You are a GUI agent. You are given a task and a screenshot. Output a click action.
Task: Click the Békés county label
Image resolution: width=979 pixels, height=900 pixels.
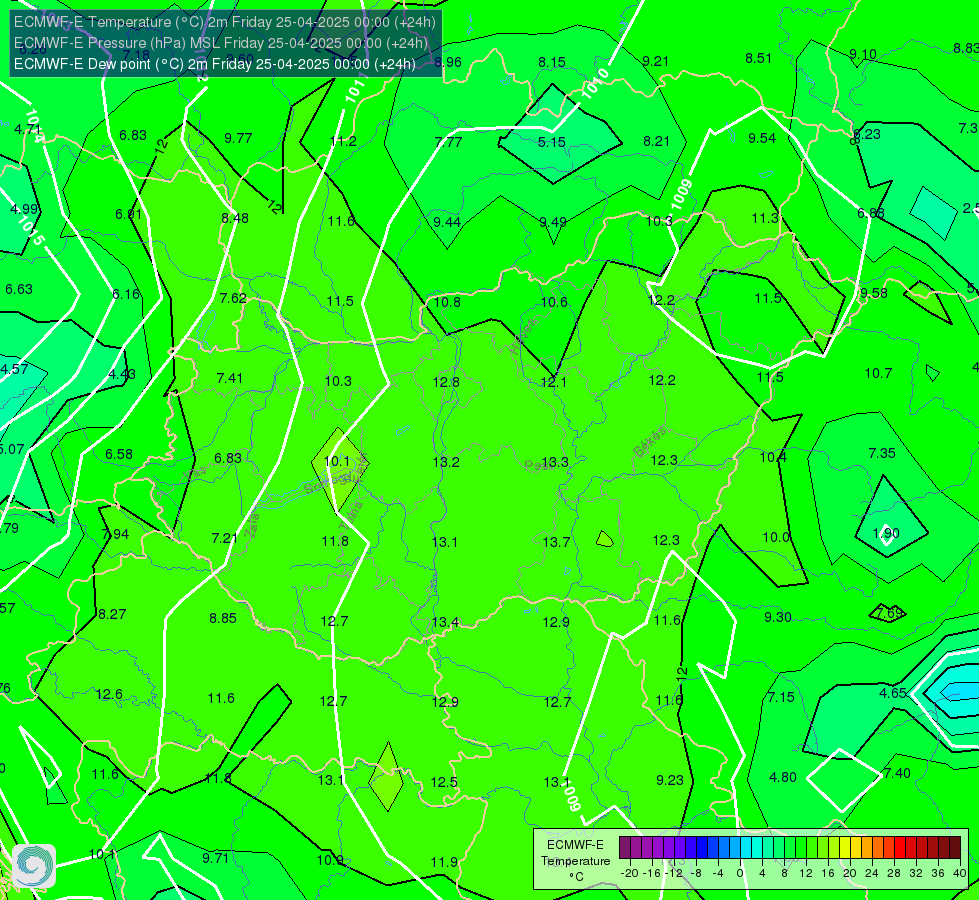650,440
